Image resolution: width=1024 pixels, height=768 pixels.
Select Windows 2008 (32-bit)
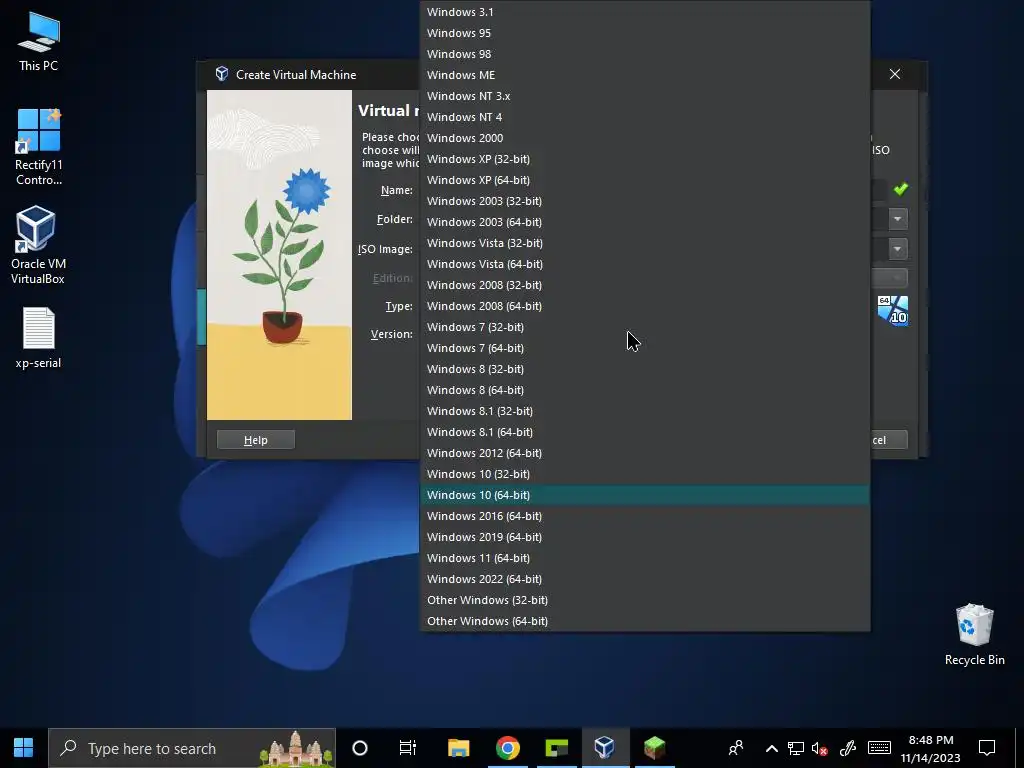click(x=645, y=285)
